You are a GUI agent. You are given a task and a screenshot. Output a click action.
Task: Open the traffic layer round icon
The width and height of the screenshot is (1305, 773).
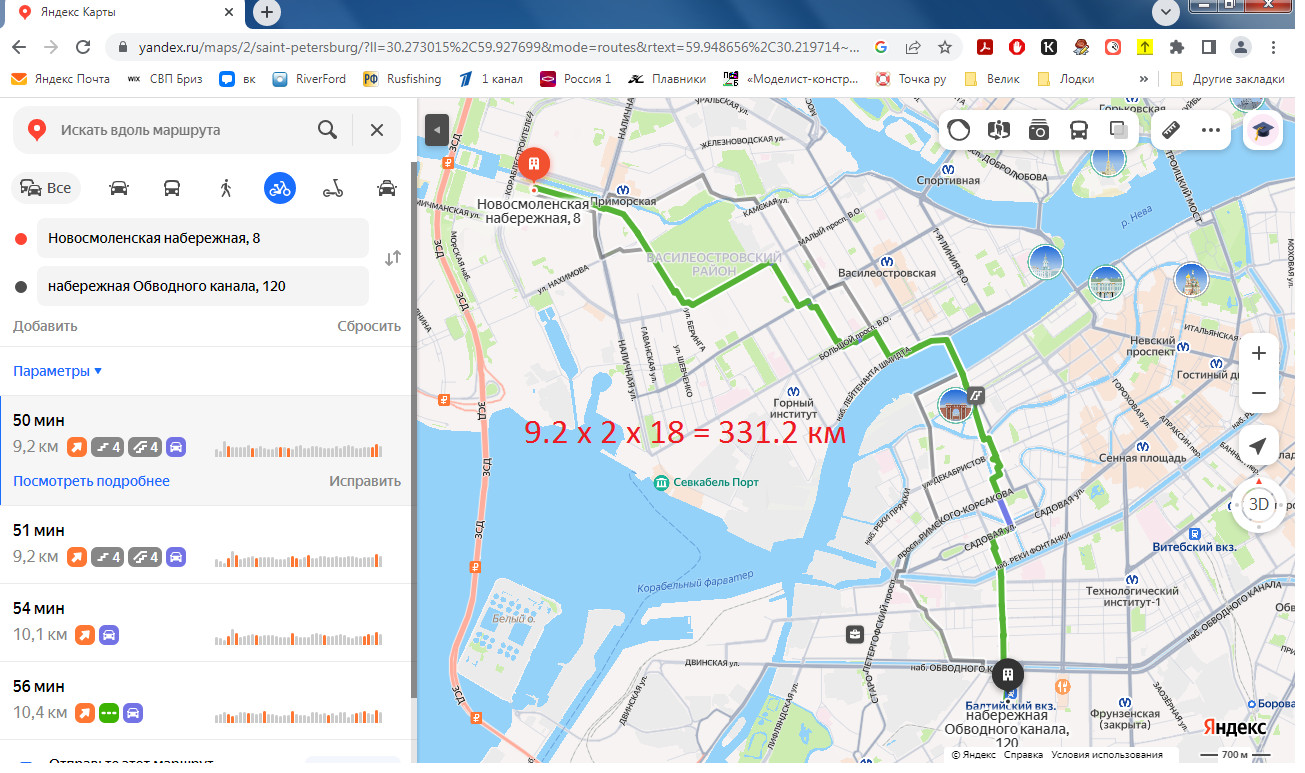tap(959, 130)
